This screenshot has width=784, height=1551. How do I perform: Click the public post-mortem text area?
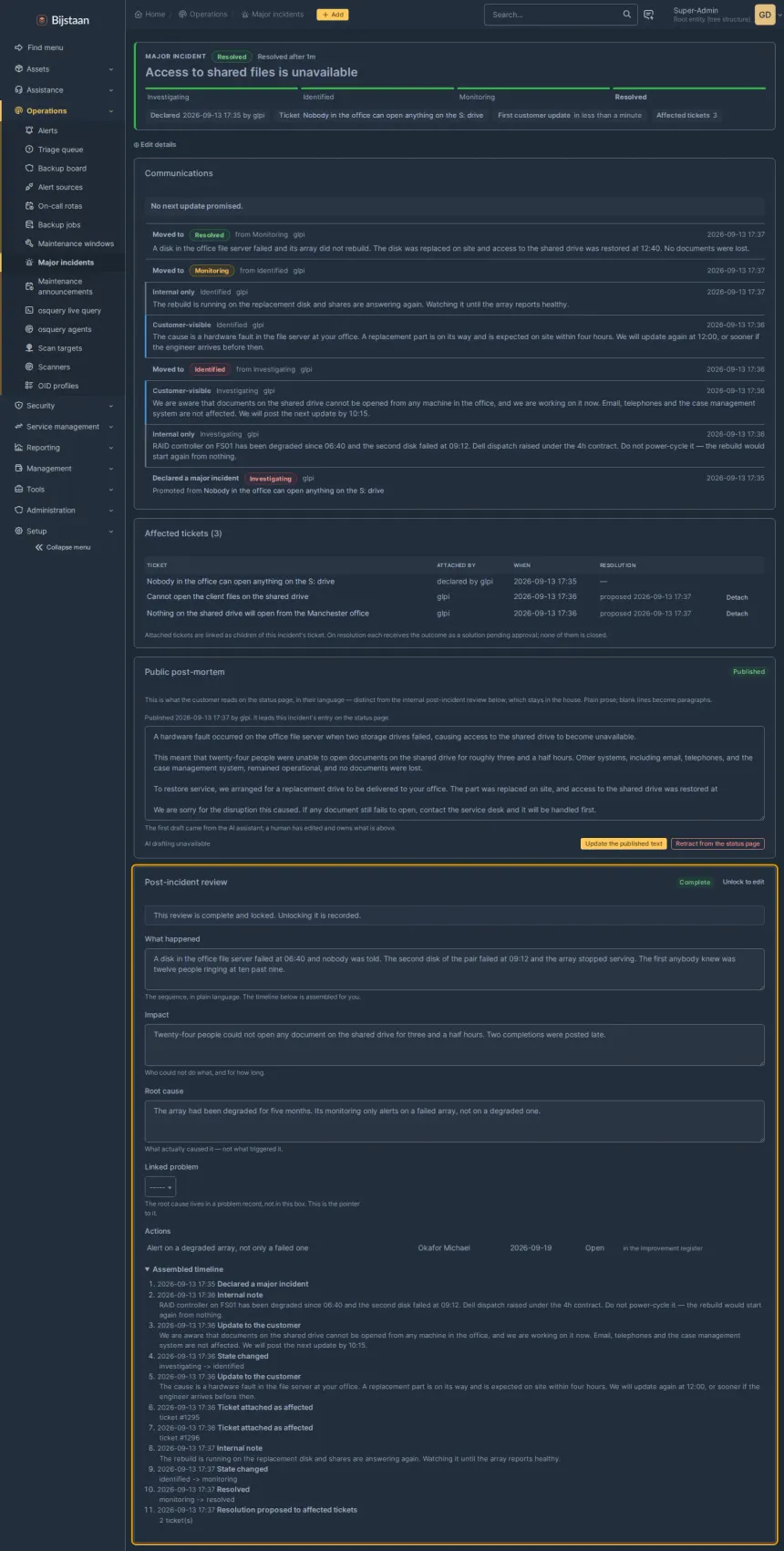[x=454, y=773]
